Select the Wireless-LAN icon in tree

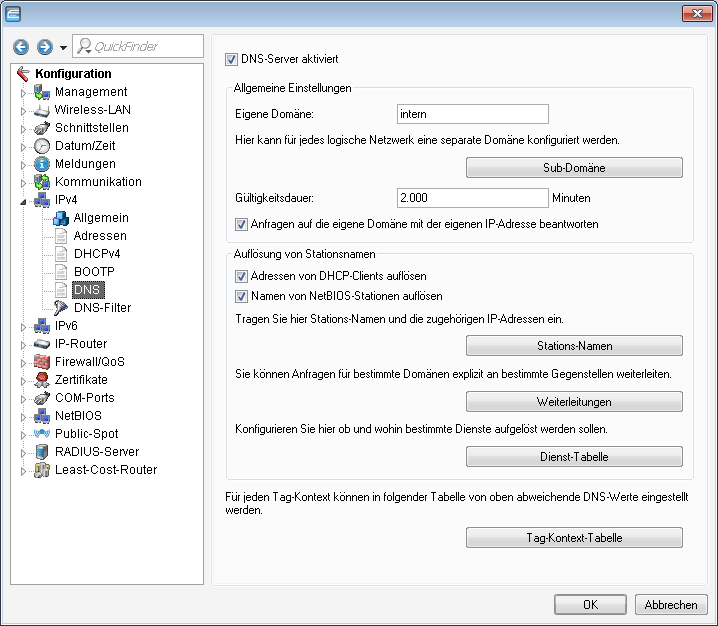41,110
